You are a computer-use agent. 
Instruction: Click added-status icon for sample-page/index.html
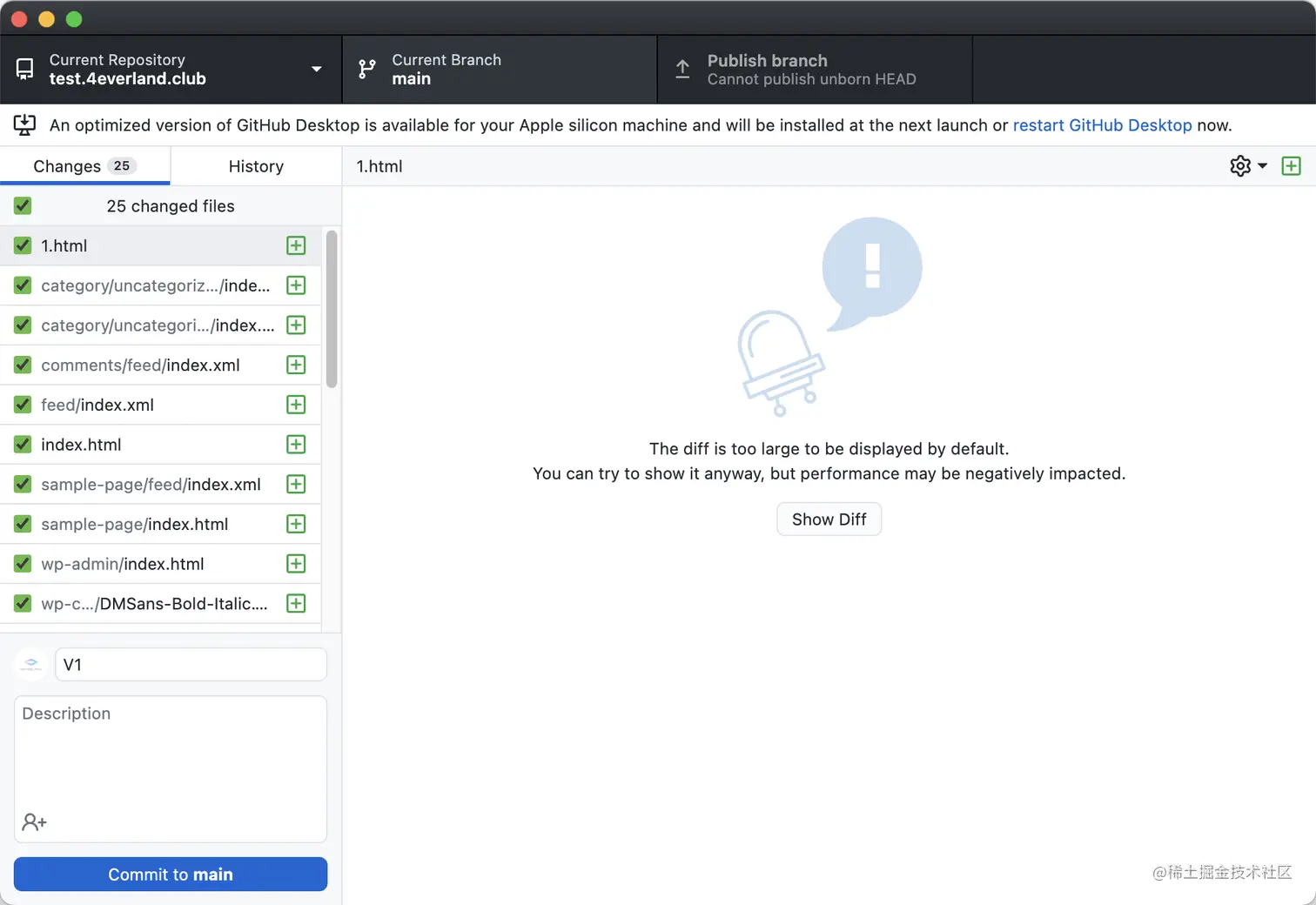point(296,524)
